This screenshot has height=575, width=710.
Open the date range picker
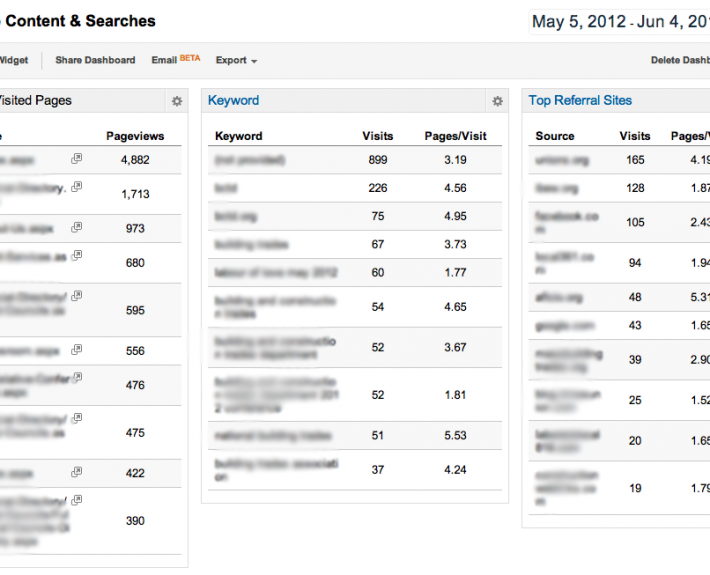620,22
